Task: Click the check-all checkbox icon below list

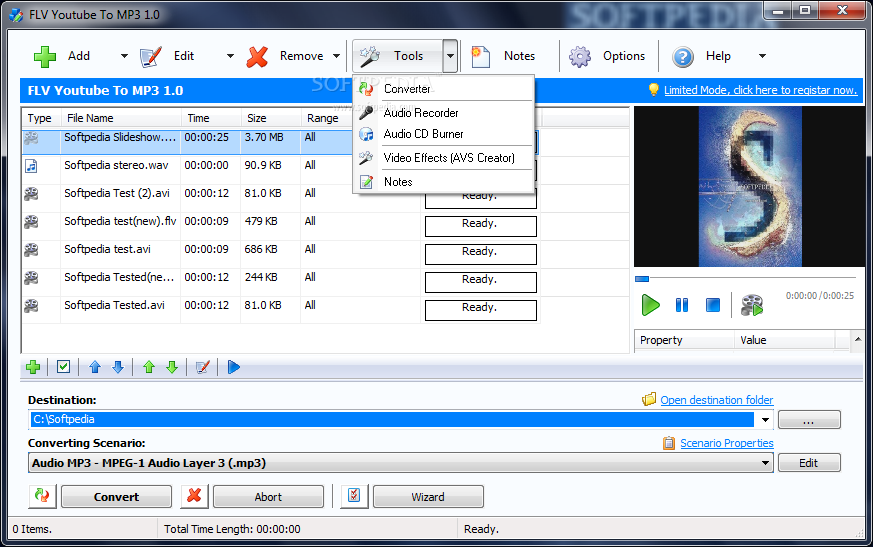Action: [63, 367]
